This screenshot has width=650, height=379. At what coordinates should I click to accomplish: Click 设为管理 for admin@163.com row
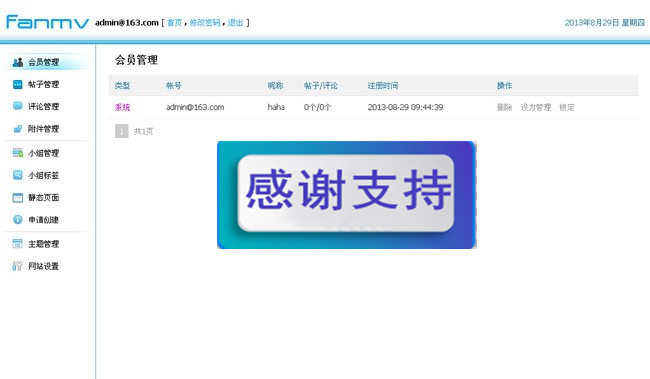pyautogui.click(x=536, y=107)
